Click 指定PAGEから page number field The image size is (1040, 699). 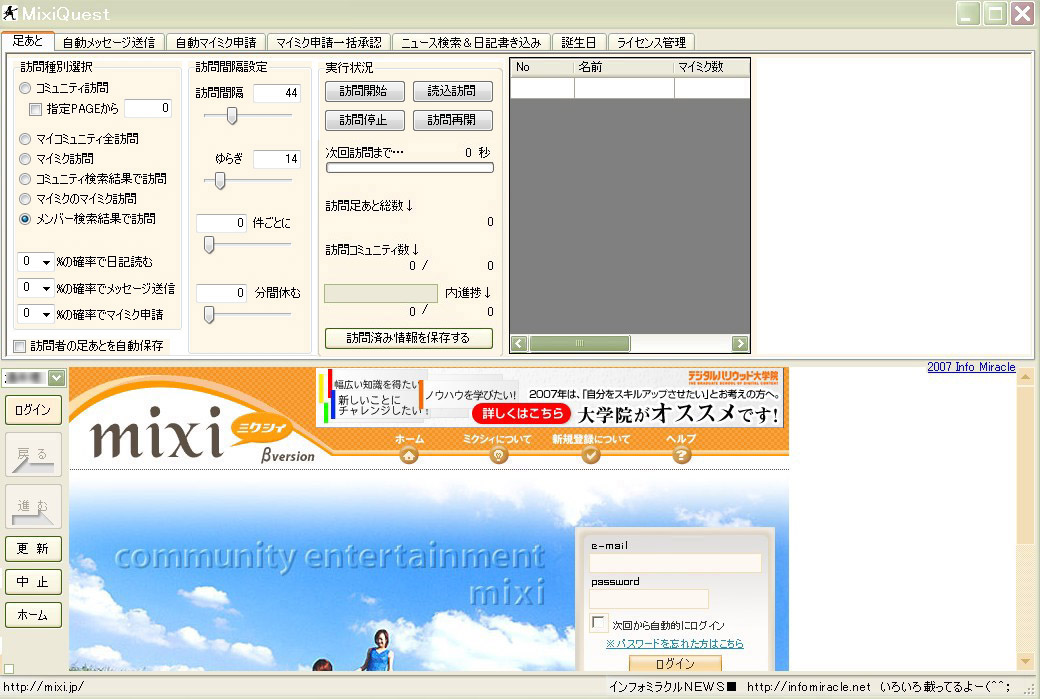point(149,108)
